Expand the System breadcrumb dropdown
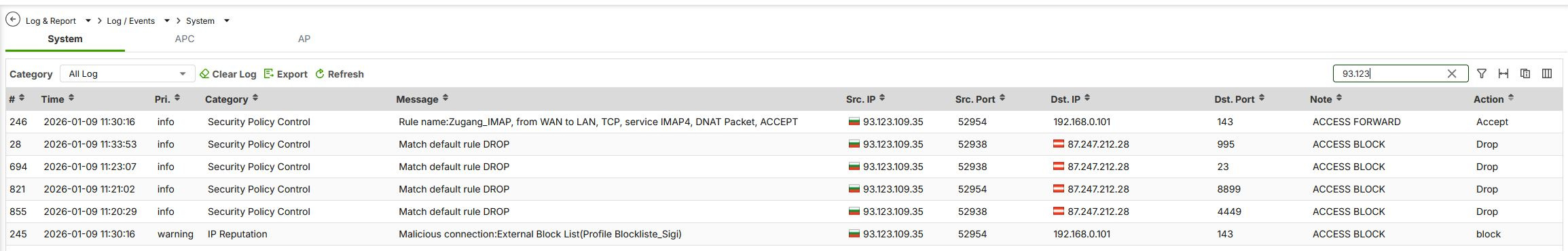The height and width of the screenshot is (251, 1568). (x=227, y=21)
